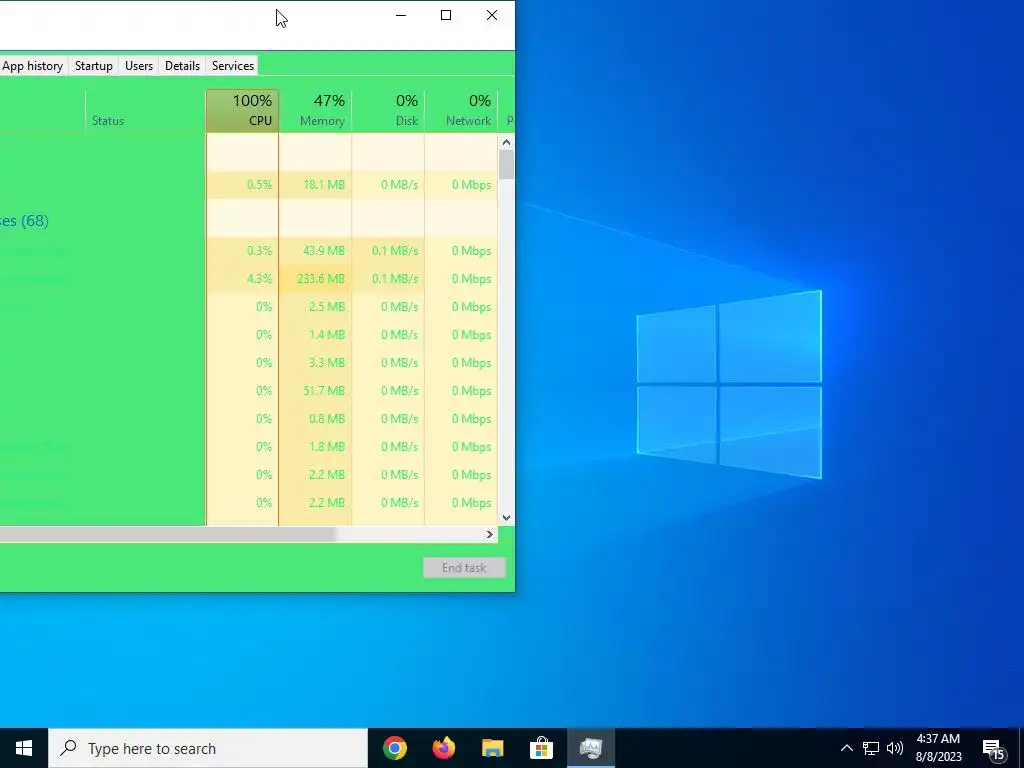
Task: Maximize the Task Manager window
Action: (446, 15)
